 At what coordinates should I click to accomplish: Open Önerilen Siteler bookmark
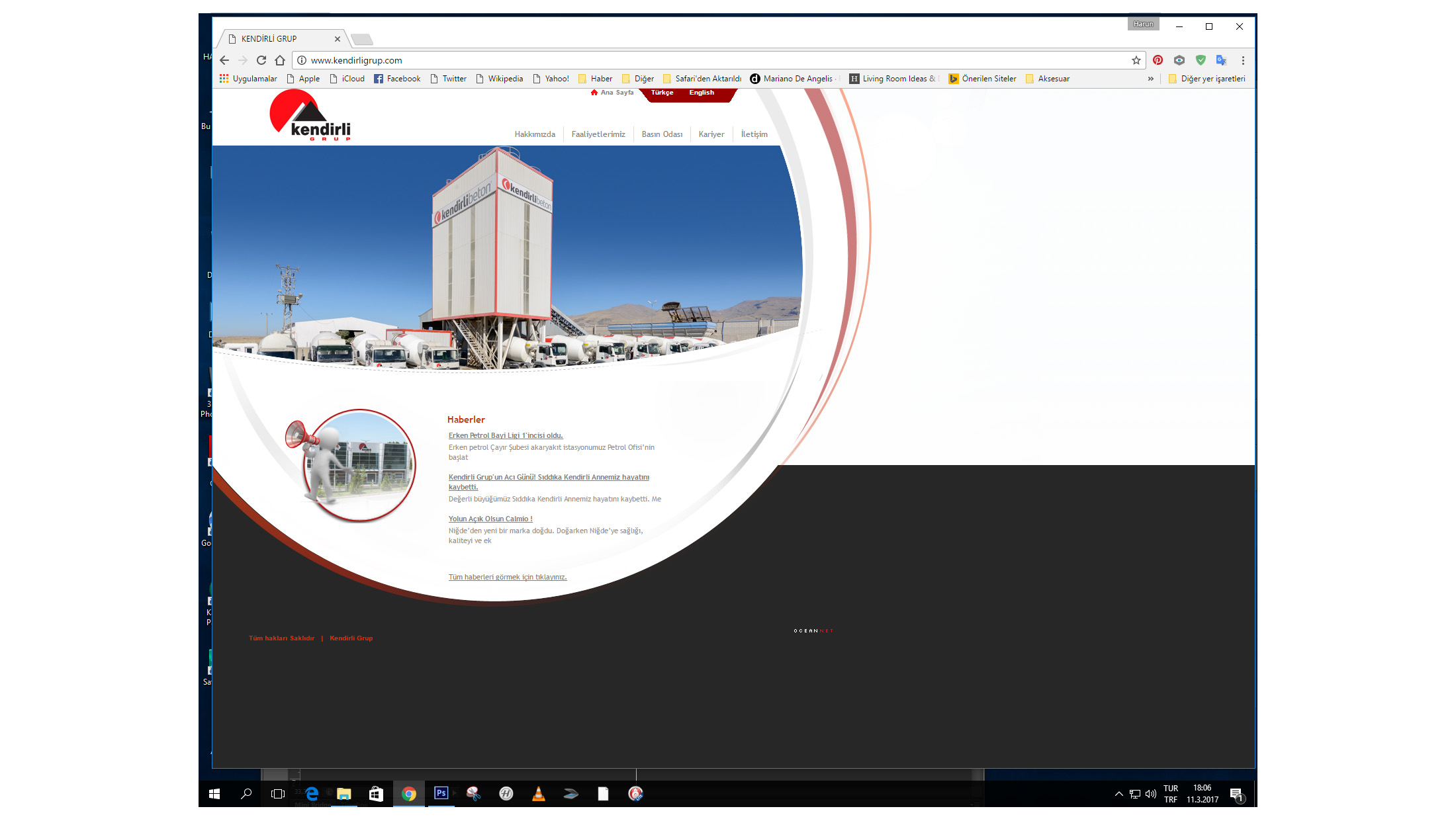tap(983, 79)
